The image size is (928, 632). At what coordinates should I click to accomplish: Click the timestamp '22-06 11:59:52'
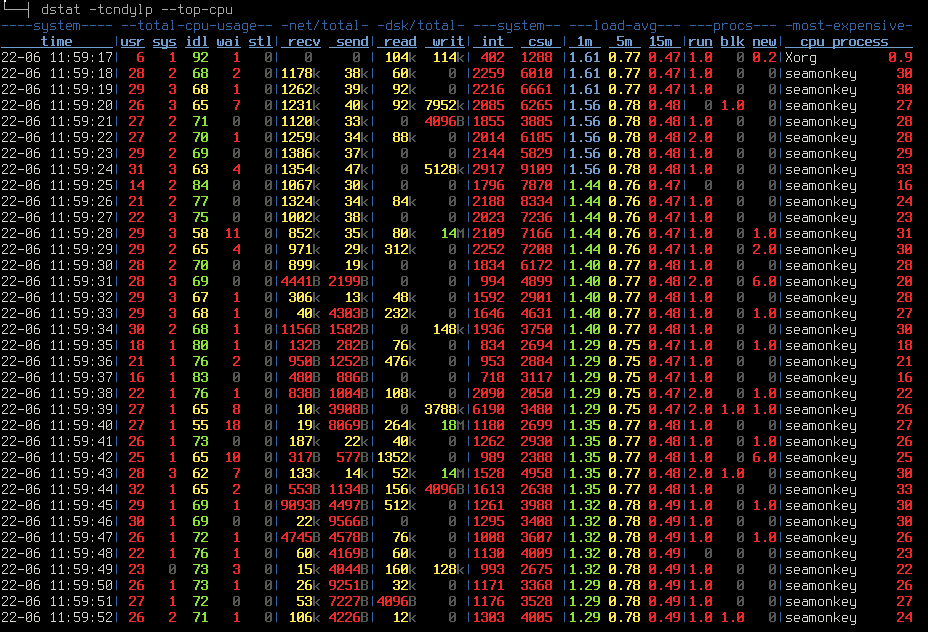pyautogui.click(x=57, y=617)
